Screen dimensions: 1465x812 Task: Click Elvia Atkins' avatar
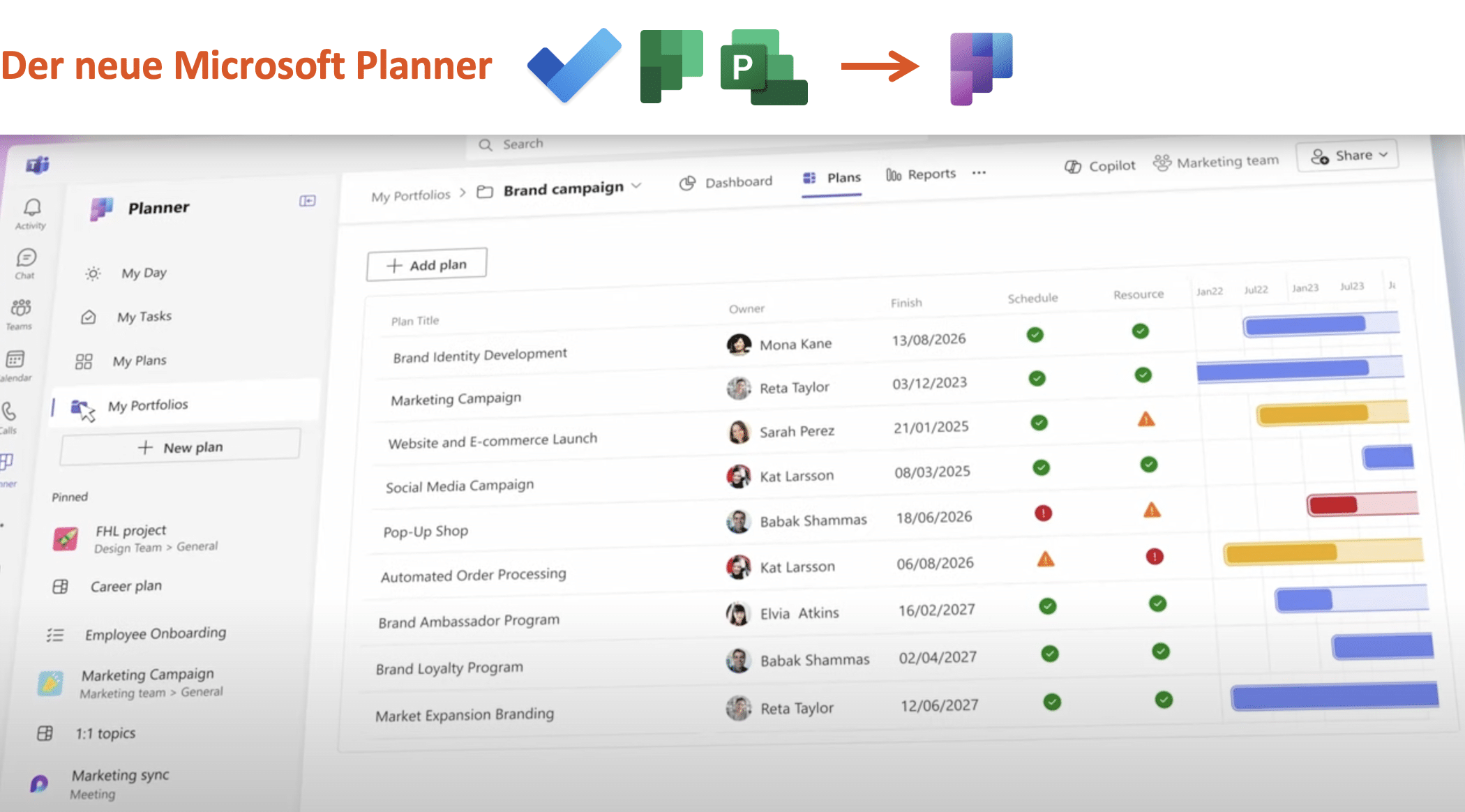[738, 613]
